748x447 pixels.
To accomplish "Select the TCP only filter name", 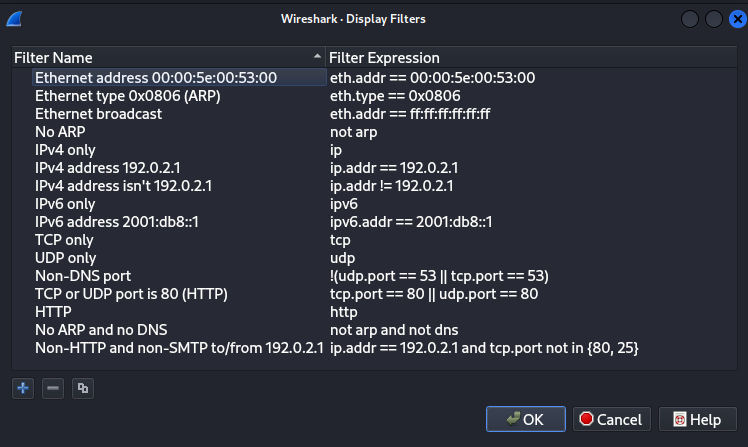I will pos(64,240).
